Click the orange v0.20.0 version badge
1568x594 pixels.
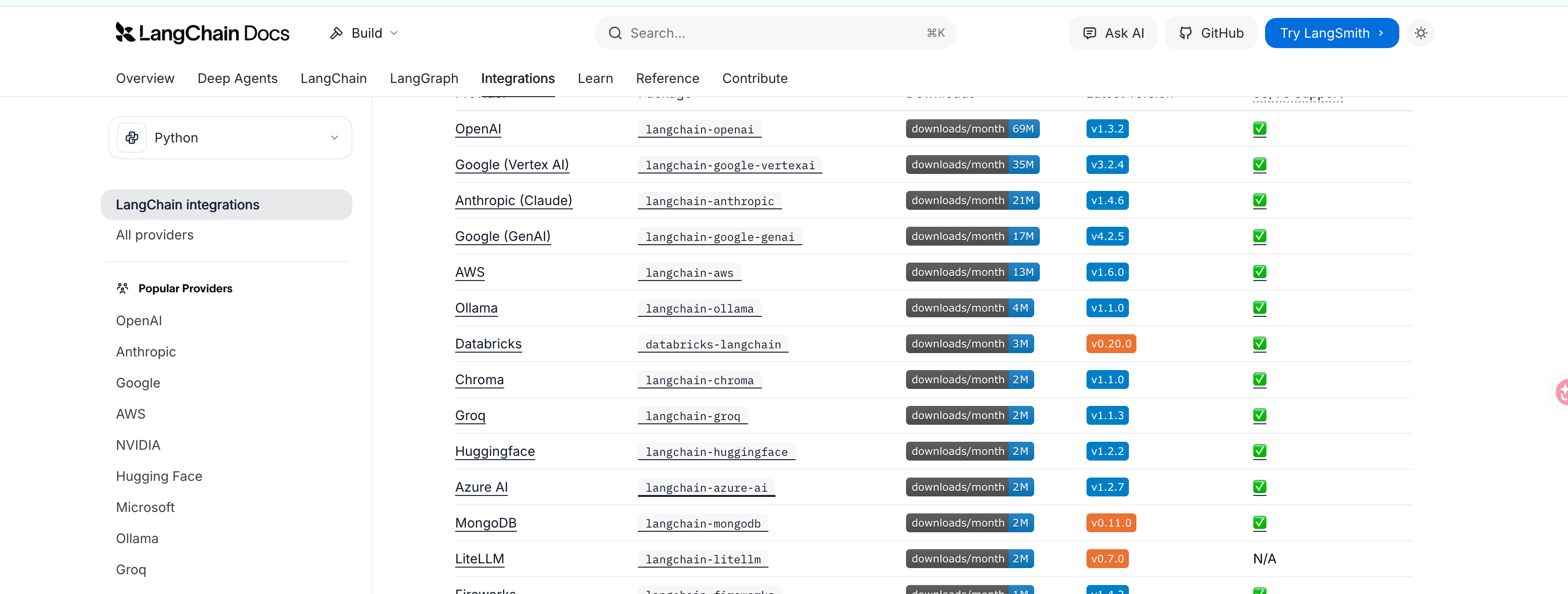point(1111,344)
